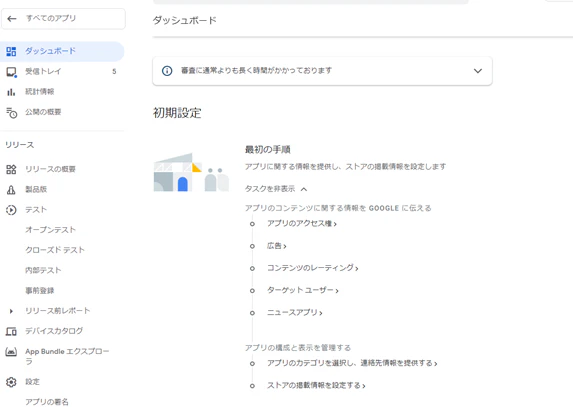Viewport: 573px width, 407px height.
Task: Open 設定 in the sidebar
Action: tap(32, 382)
